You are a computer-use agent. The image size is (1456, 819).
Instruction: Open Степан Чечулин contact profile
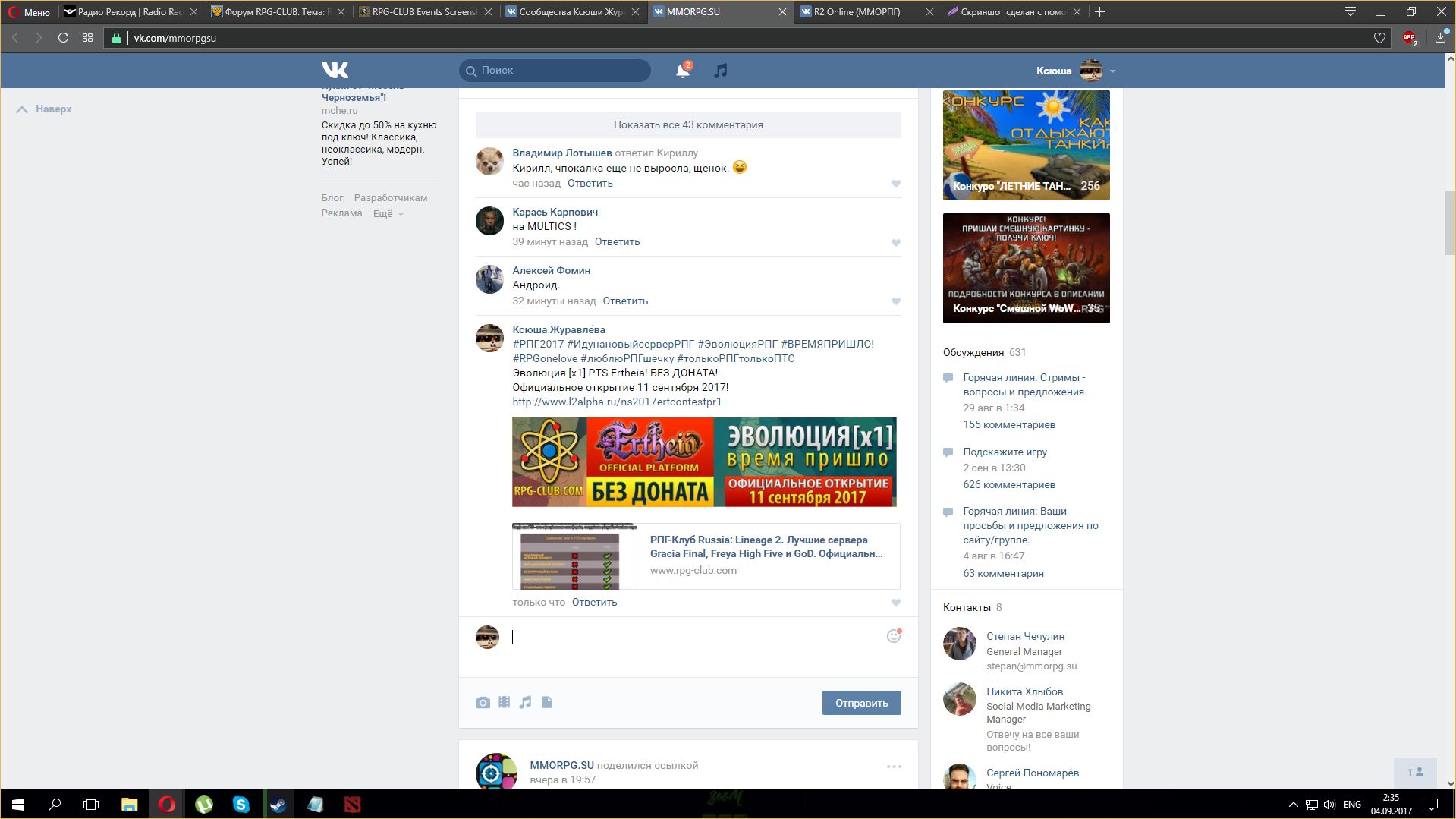pos(1025,636)
